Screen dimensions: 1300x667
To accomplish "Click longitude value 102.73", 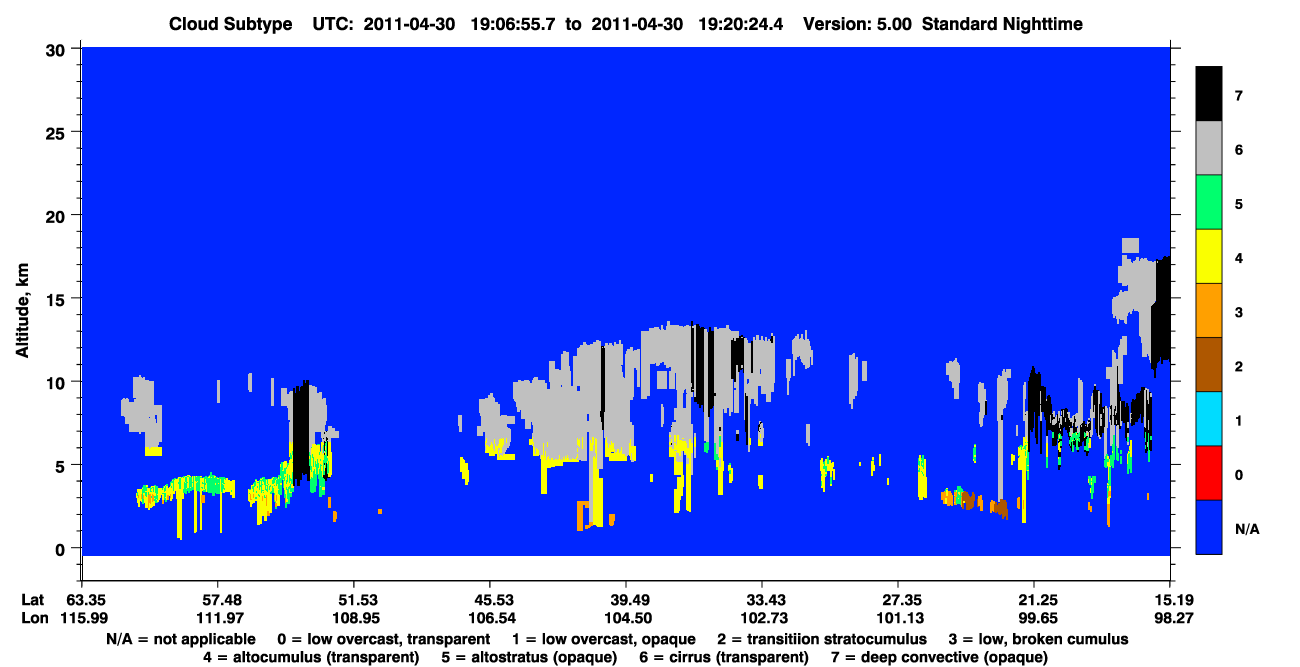I will 762,619.
